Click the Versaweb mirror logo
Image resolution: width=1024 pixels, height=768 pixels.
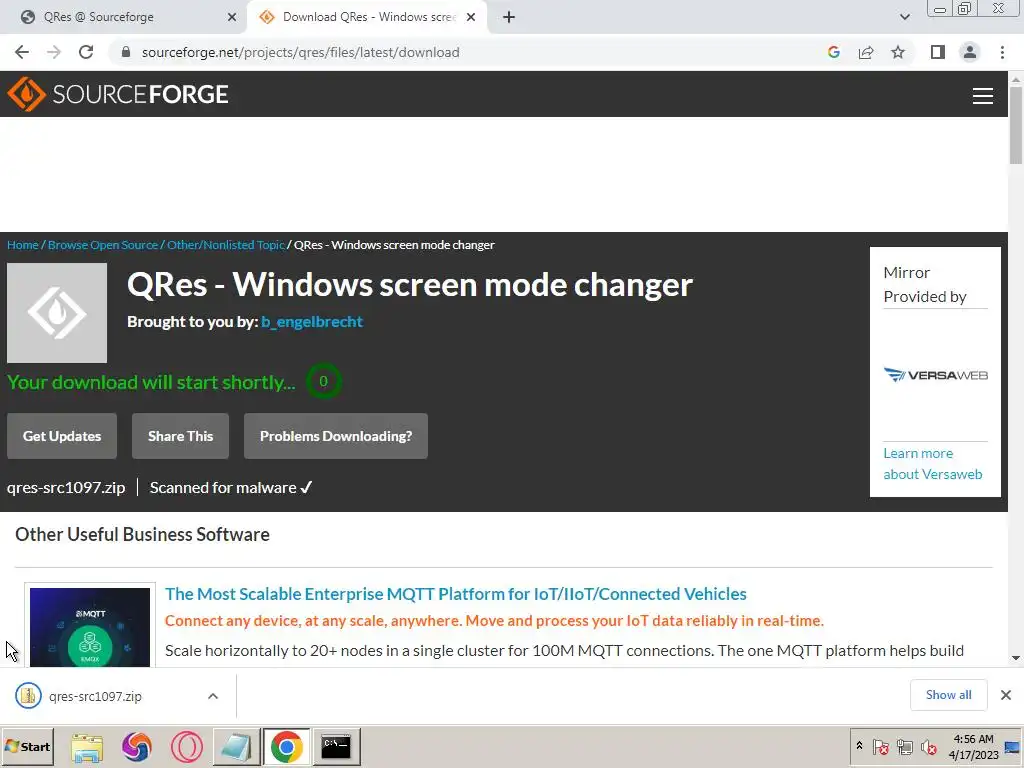(x=935, y=375)
